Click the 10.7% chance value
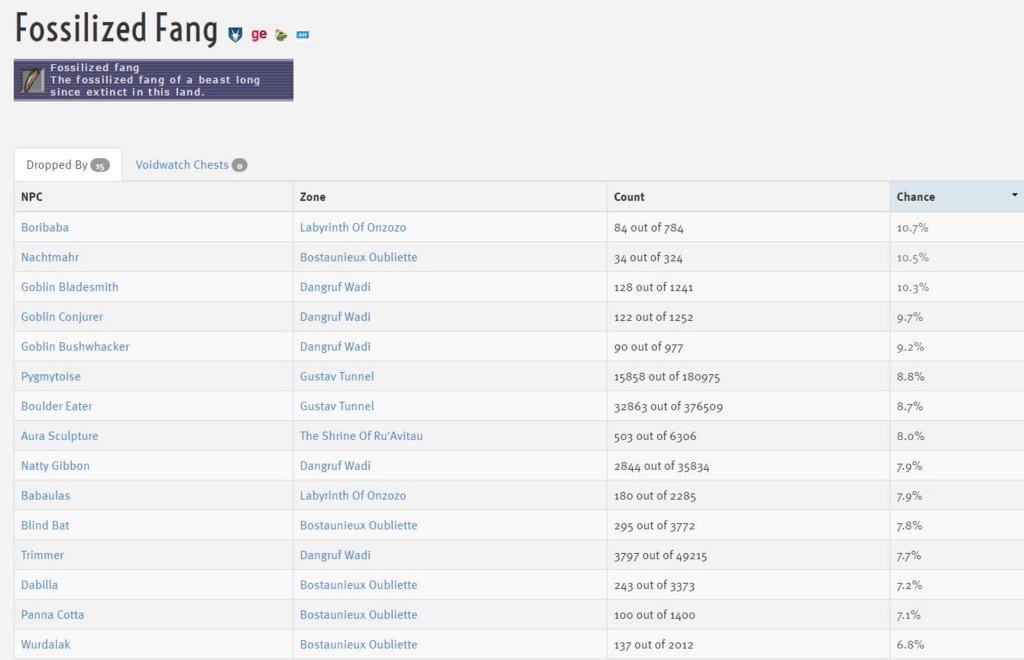This screenshot has height=660, width=1024. (912, 228)
